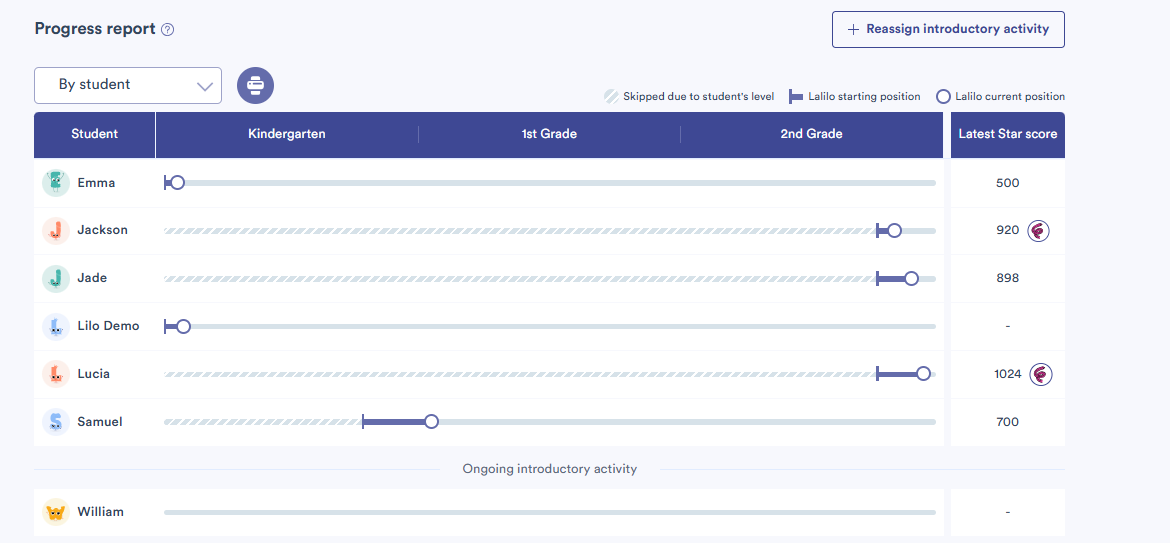Screen dimensions: 1170x543
Task: Click Reassign introductory activity button
Action: (948, 30)
